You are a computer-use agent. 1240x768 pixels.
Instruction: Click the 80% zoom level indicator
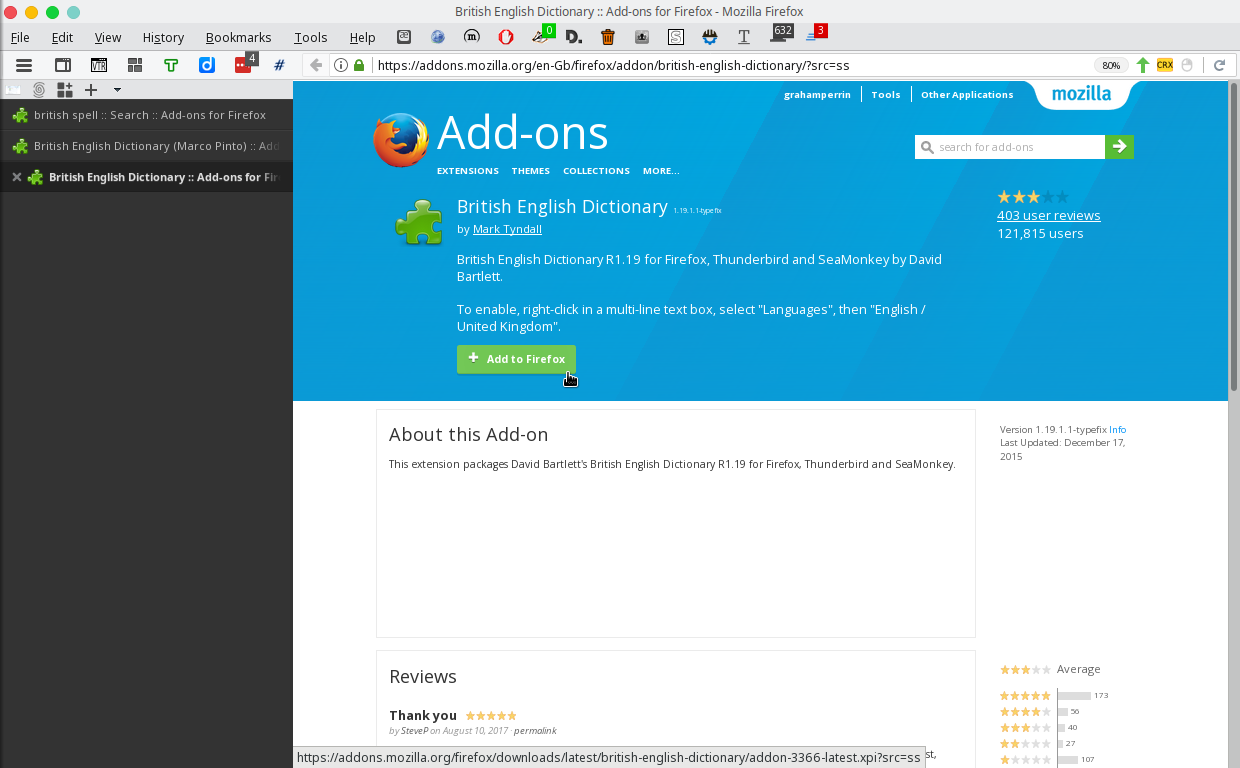(1110, 65)
